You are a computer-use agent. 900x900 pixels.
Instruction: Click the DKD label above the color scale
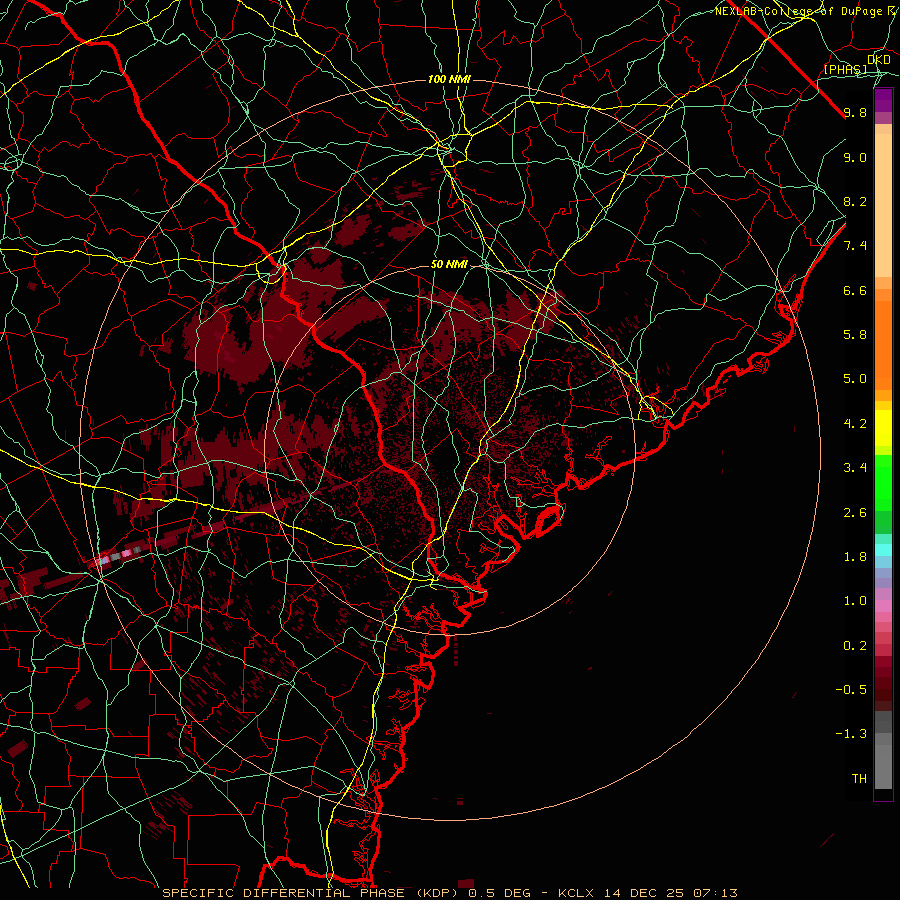pyautogui.click(x=879, y=59)
